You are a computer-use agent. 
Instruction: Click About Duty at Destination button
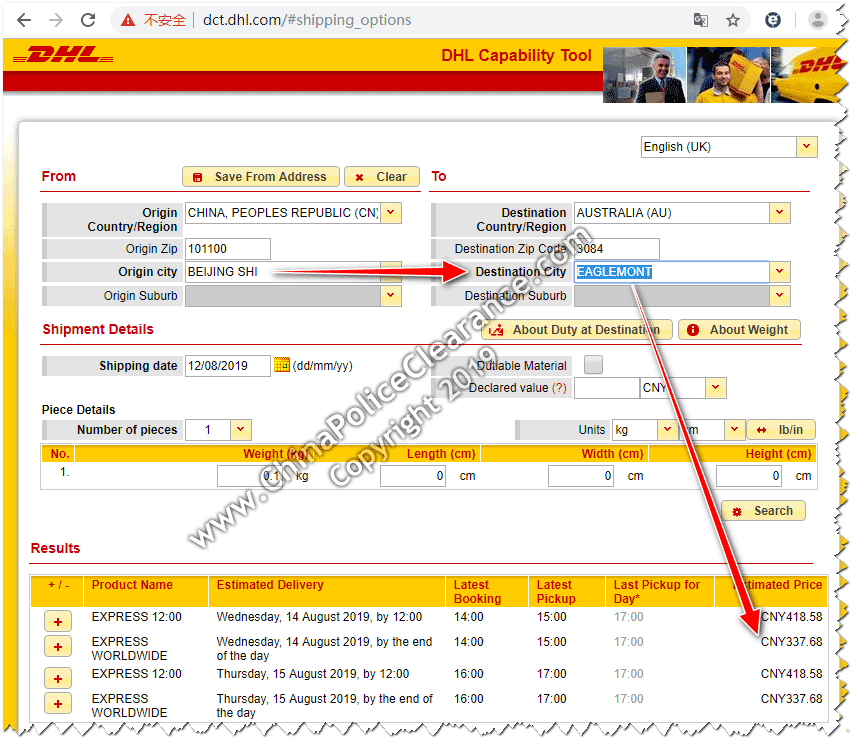pos(577,330)
